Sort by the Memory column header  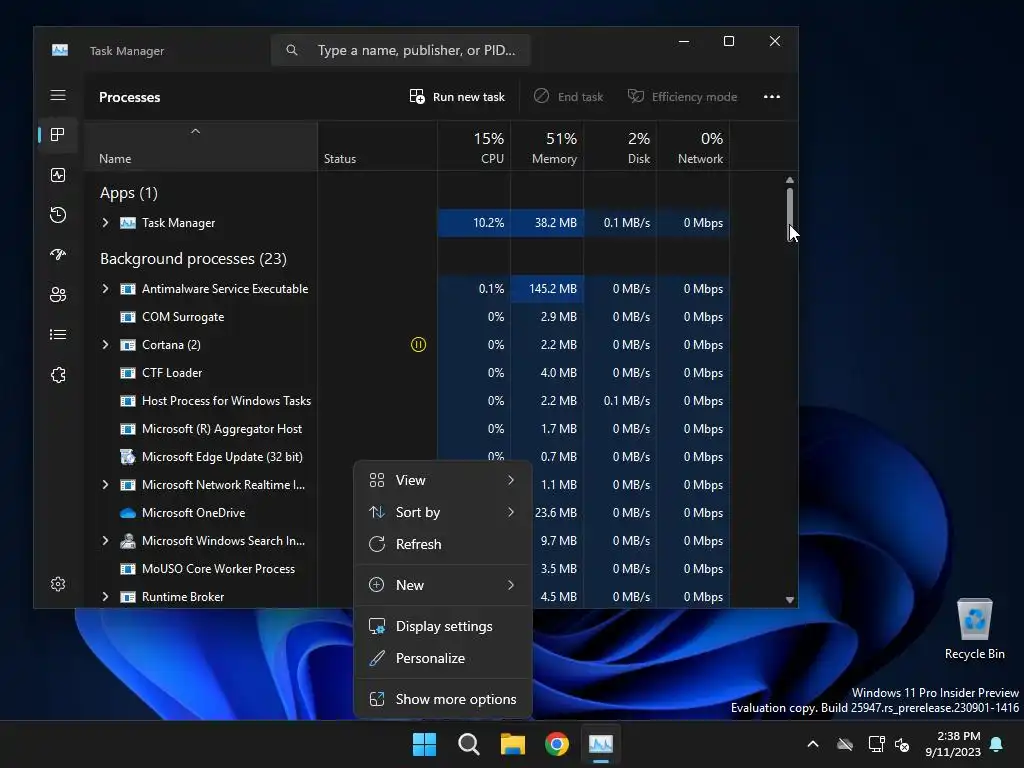[x=547, y=146]
